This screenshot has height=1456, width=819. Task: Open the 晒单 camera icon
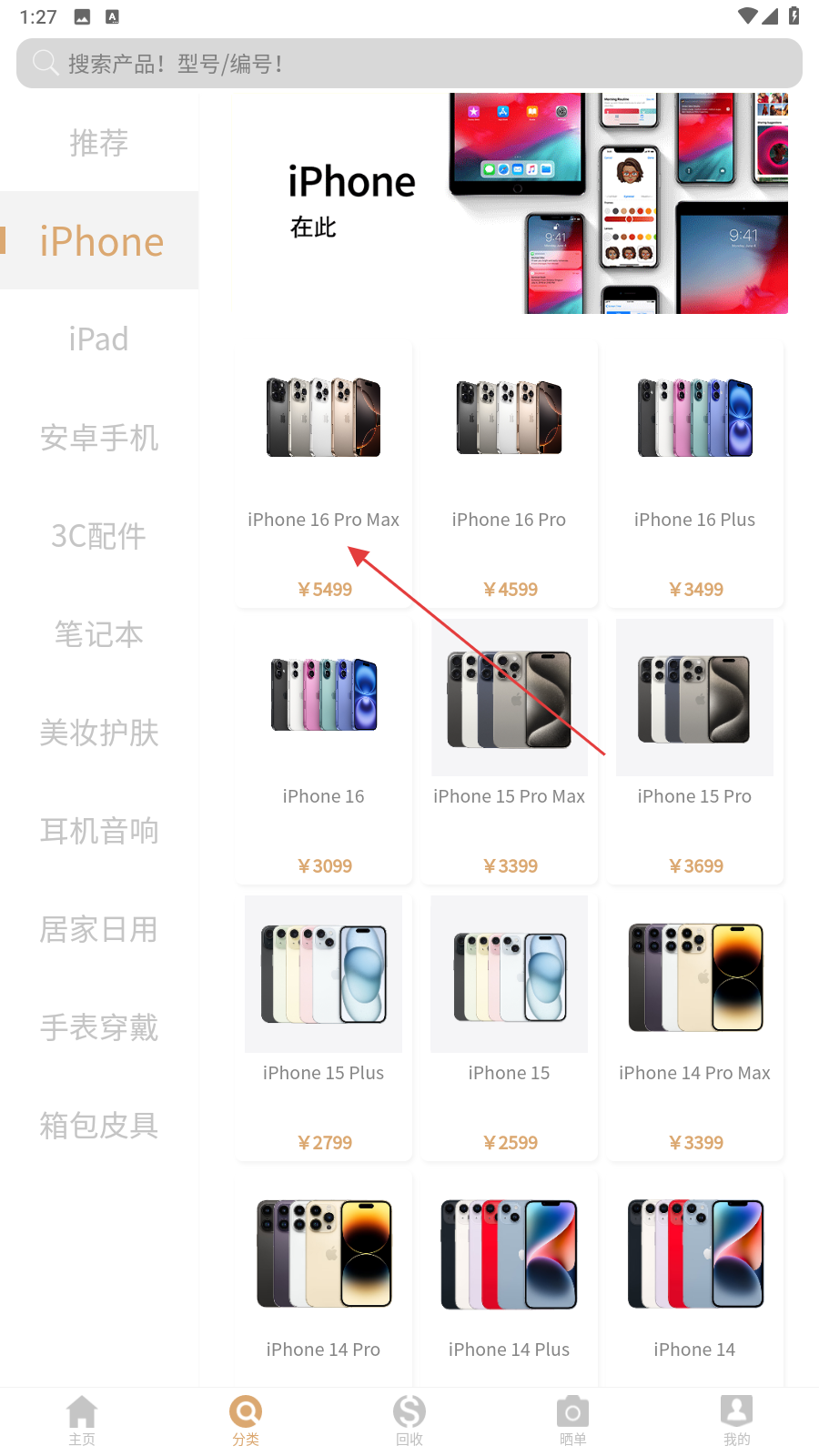(x=573, y=1412)
